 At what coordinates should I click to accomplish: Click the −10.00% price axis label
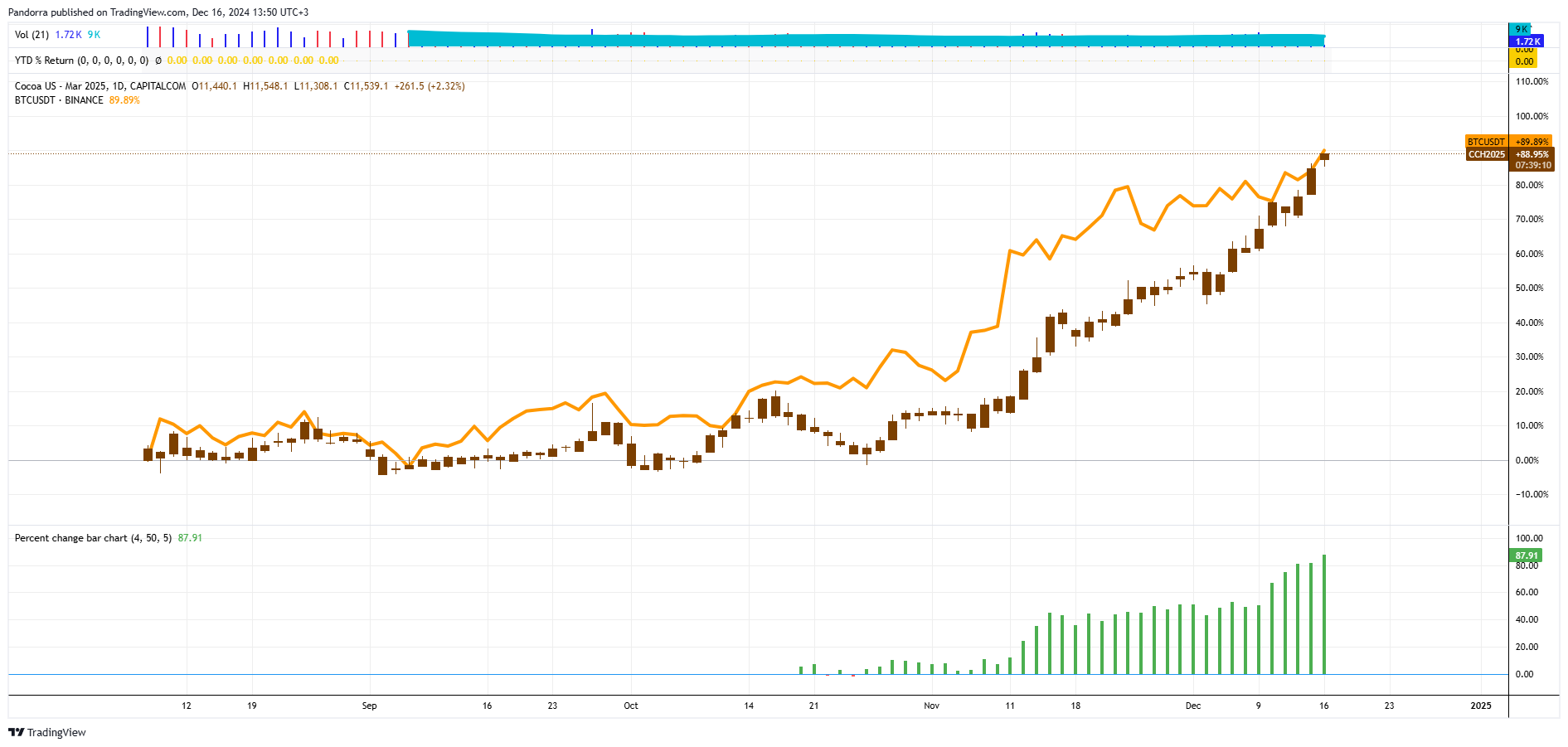tap(1532, 494)
